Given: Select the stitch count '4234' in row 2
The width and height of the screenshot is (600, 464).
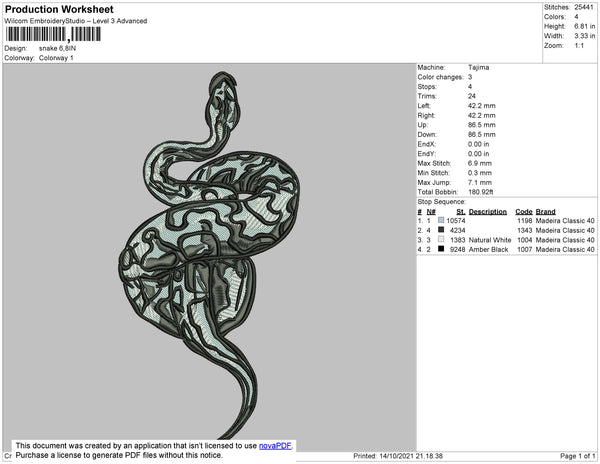Looking at the screenshot, I should coord(458,230).
